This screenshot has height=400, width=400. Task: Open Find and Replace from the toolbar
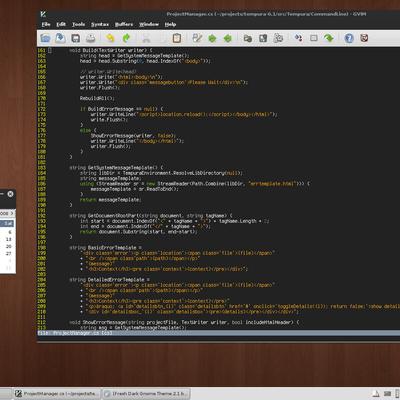pyautogui.click(x=197, y=38)
